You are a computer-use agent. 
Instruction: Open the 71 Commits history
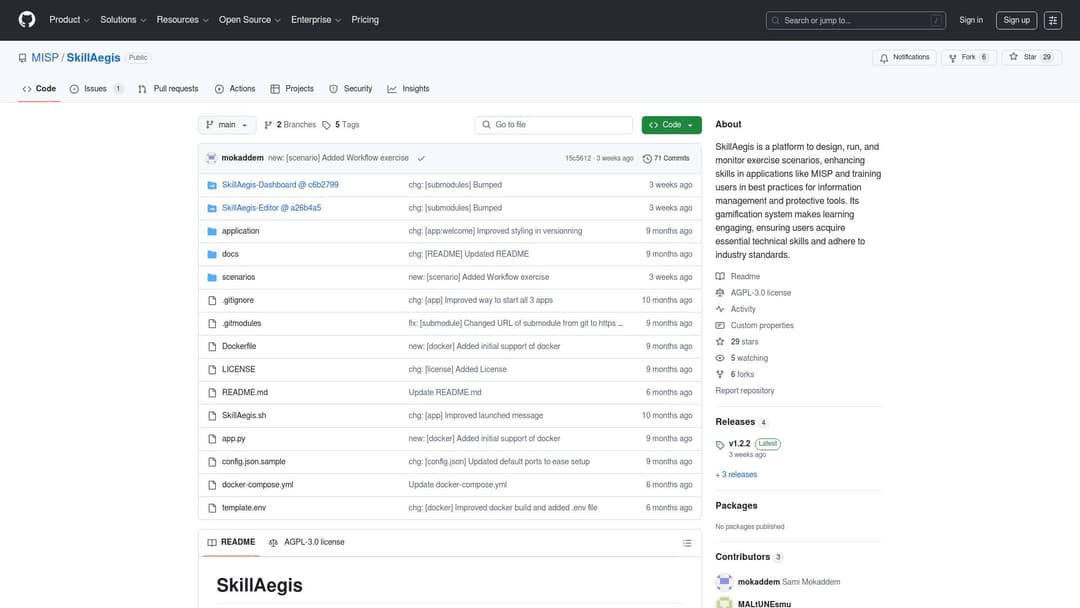[x=666, y=158]
